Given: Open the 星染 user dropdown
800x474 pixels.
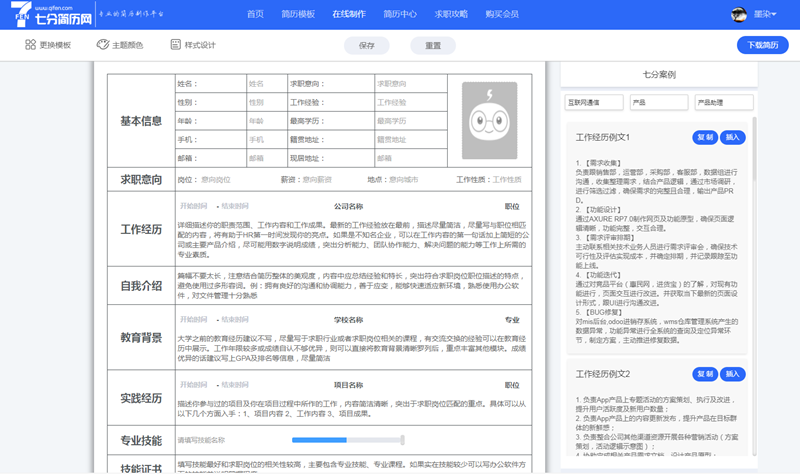Looking at the screenshot, I should point(765,14).
